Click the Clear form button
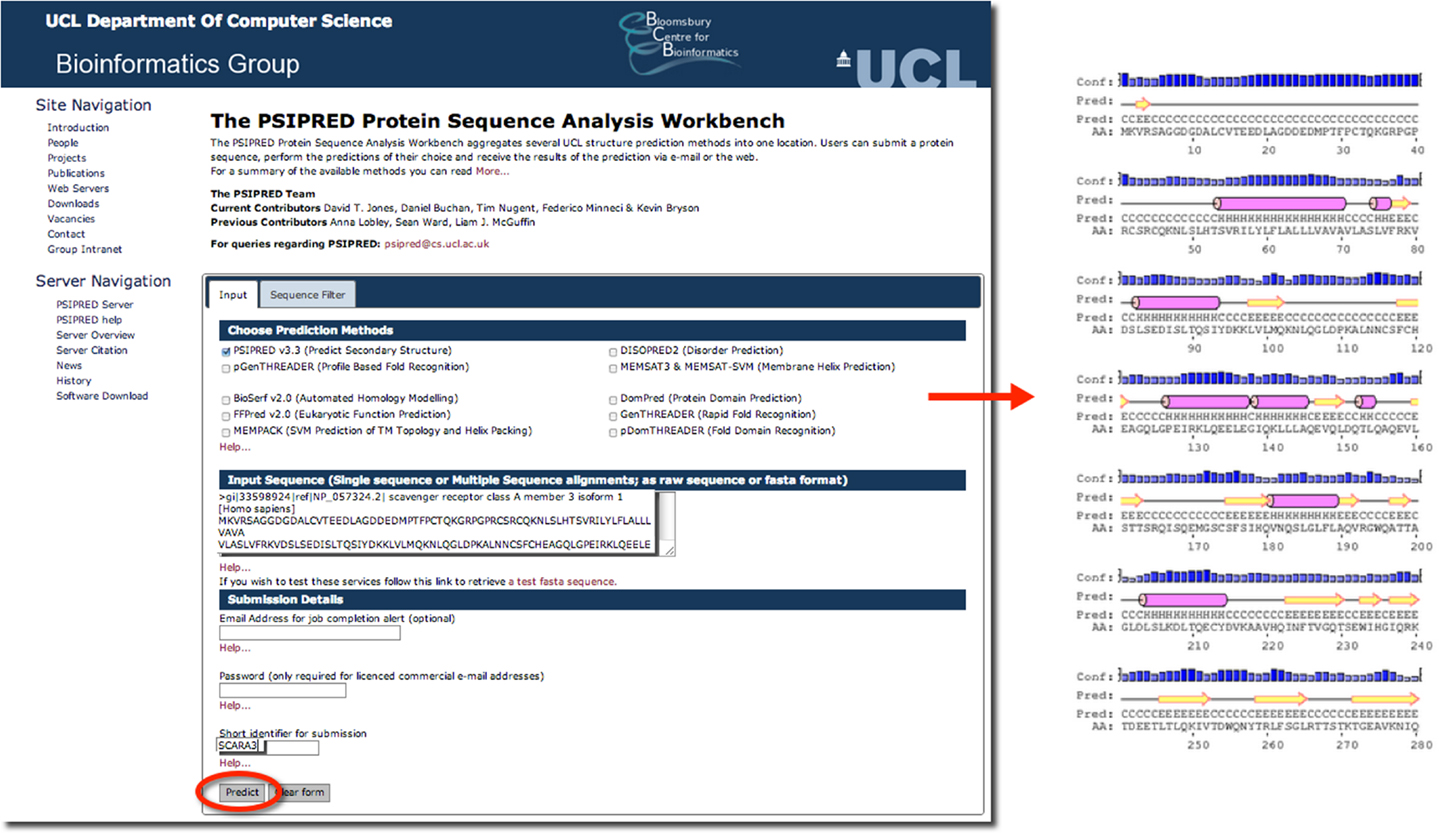The image size is (1439, 835). pos(300,793)
